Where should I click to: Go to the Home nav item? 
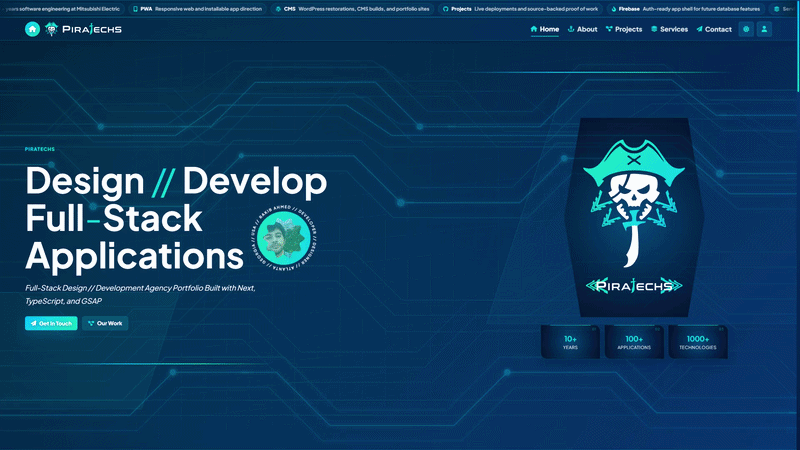coord(544,29)
